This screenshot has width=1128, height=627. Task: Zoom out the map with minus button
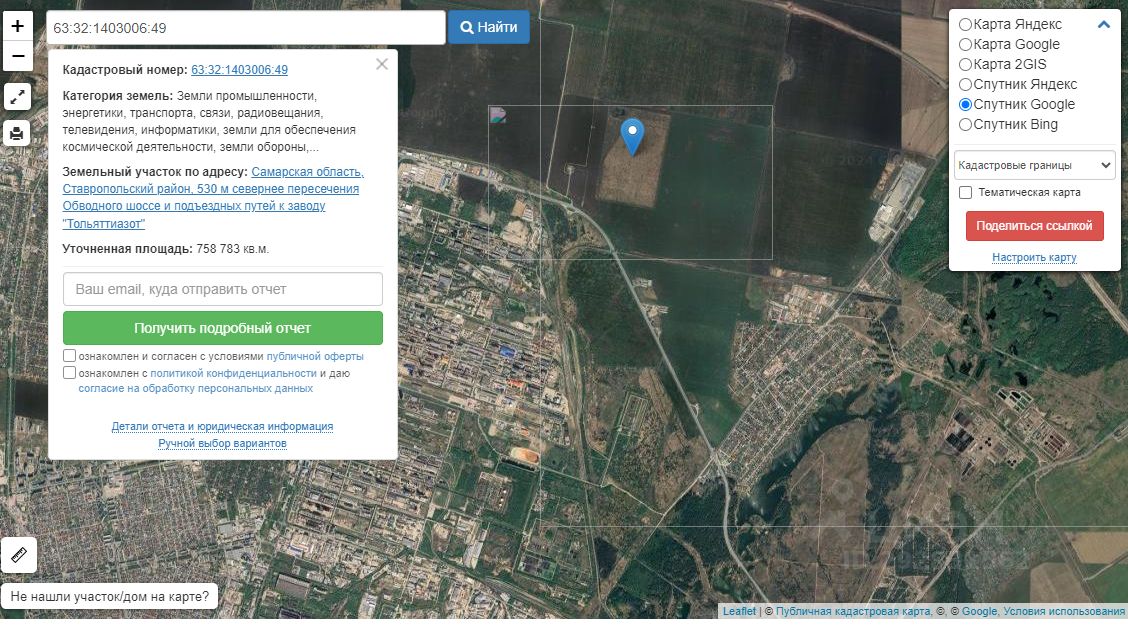pyautogui.click(x=18, y=56)
